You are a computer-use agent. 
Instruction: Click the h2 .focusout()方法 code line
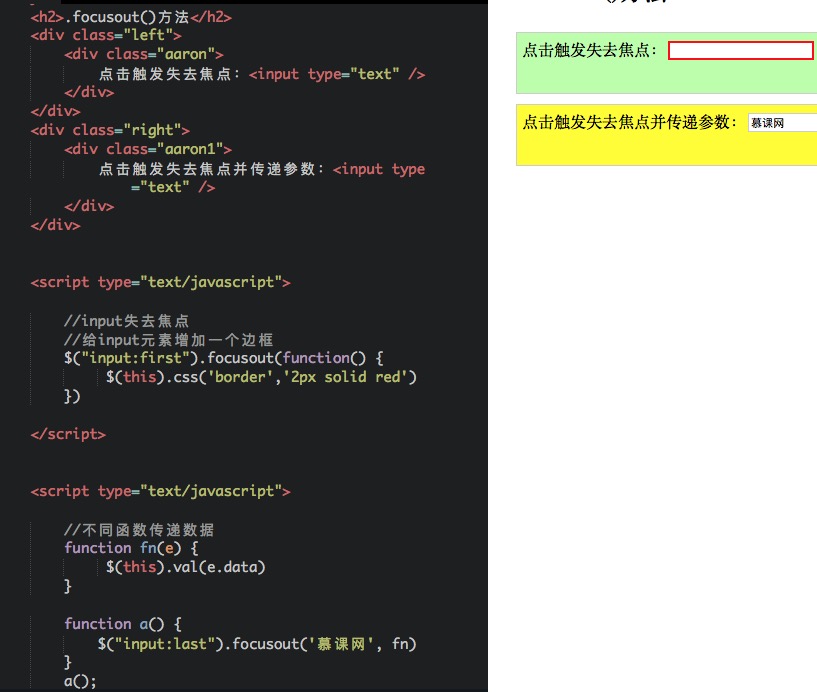point(131,17)
